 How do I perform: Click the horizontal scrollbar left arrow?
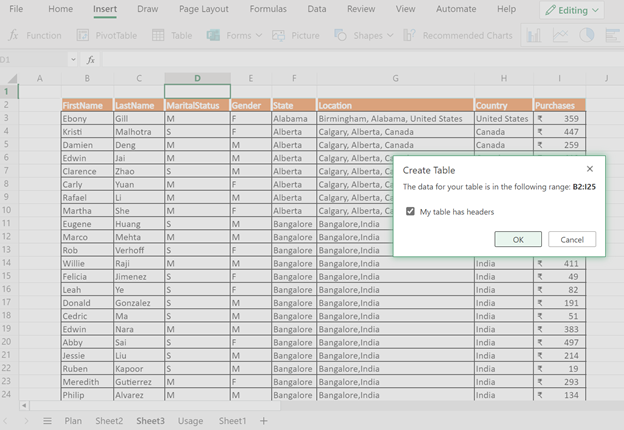pyautogui.click(x=24, y=405)
